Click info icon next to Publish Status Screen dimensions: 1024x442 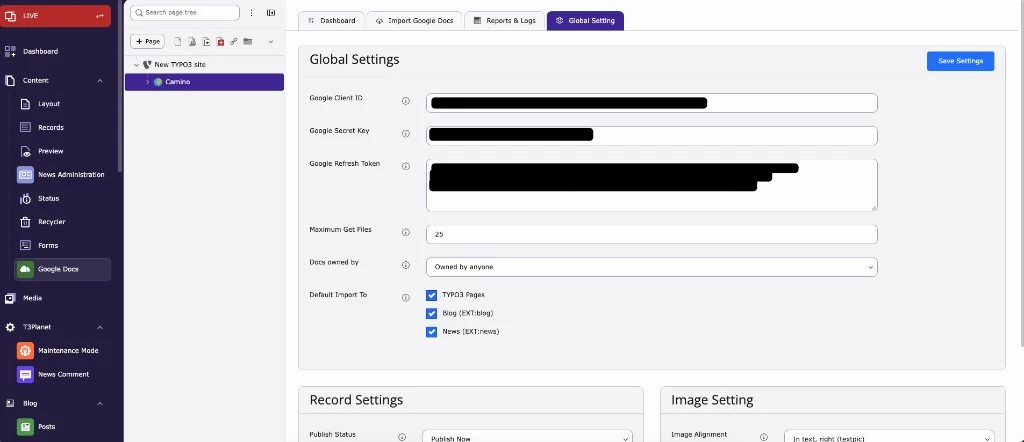(x=402, y=437)
